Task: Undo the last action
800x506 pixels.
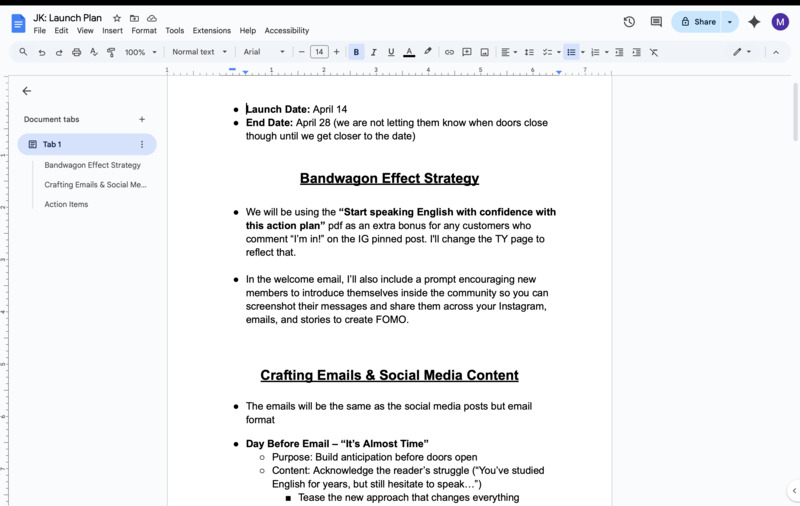Action: pyautogui.click(x=42, y=52)
